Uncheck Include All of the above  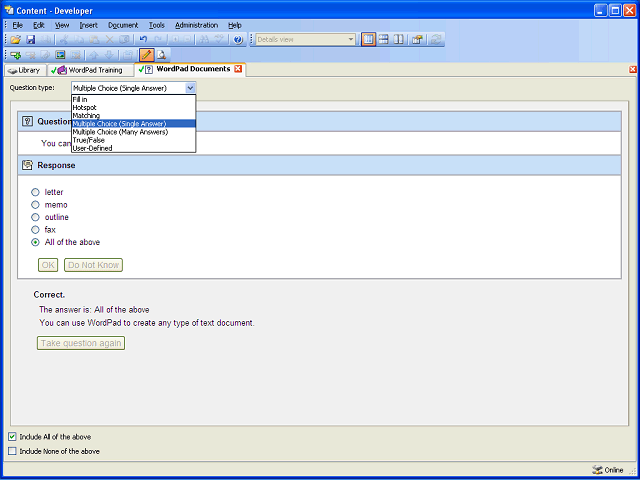[x=12, y=437]
